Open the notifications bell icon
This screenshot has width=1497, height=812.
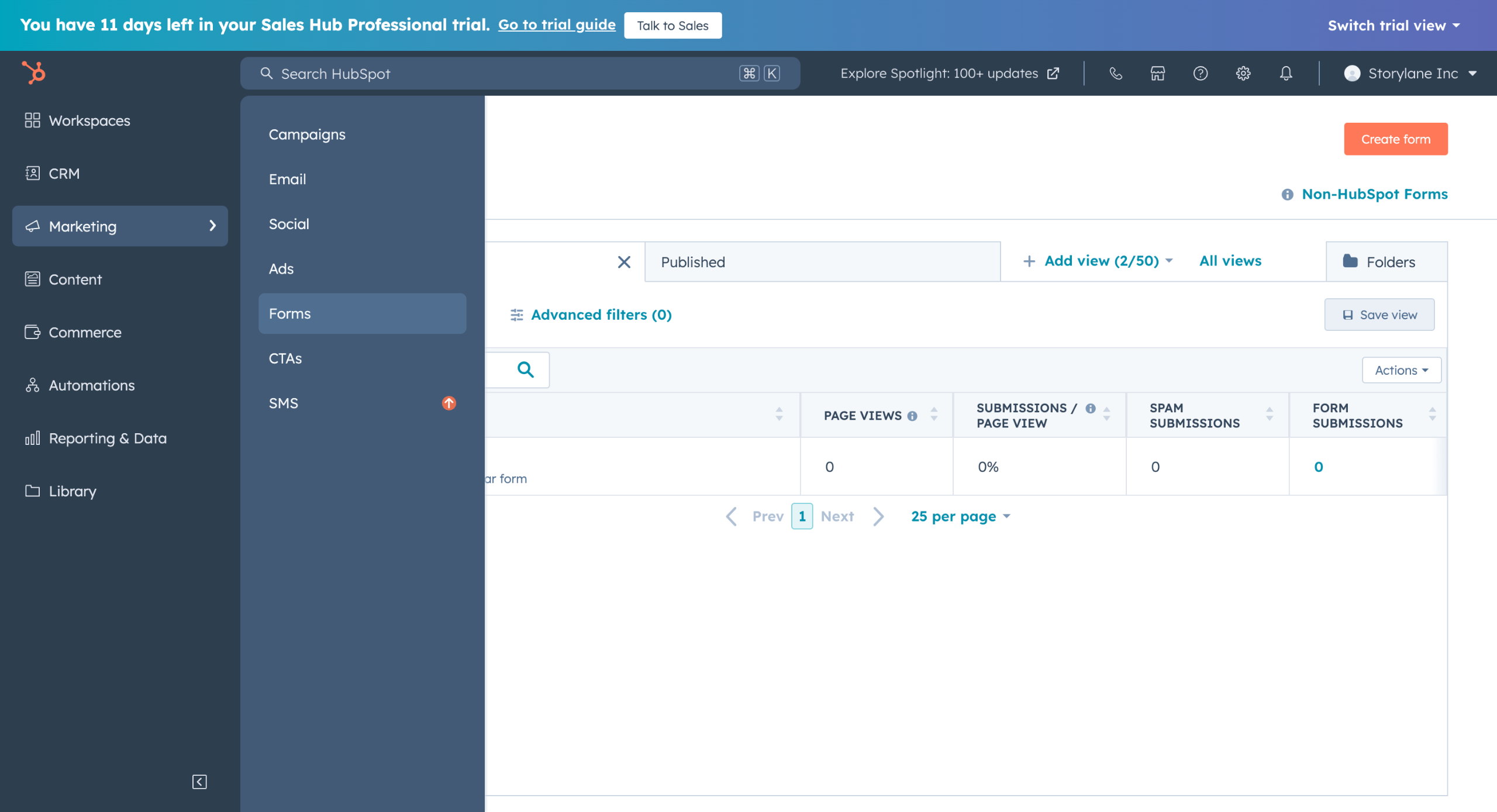click(1286, 73)
